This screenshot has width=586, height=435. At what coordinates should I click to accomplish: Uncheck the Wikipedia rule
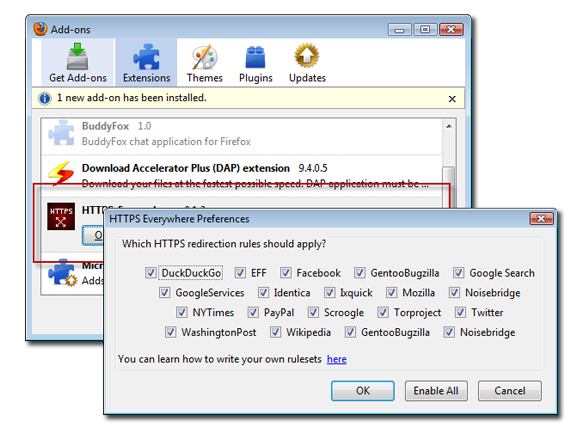[275, 332]
